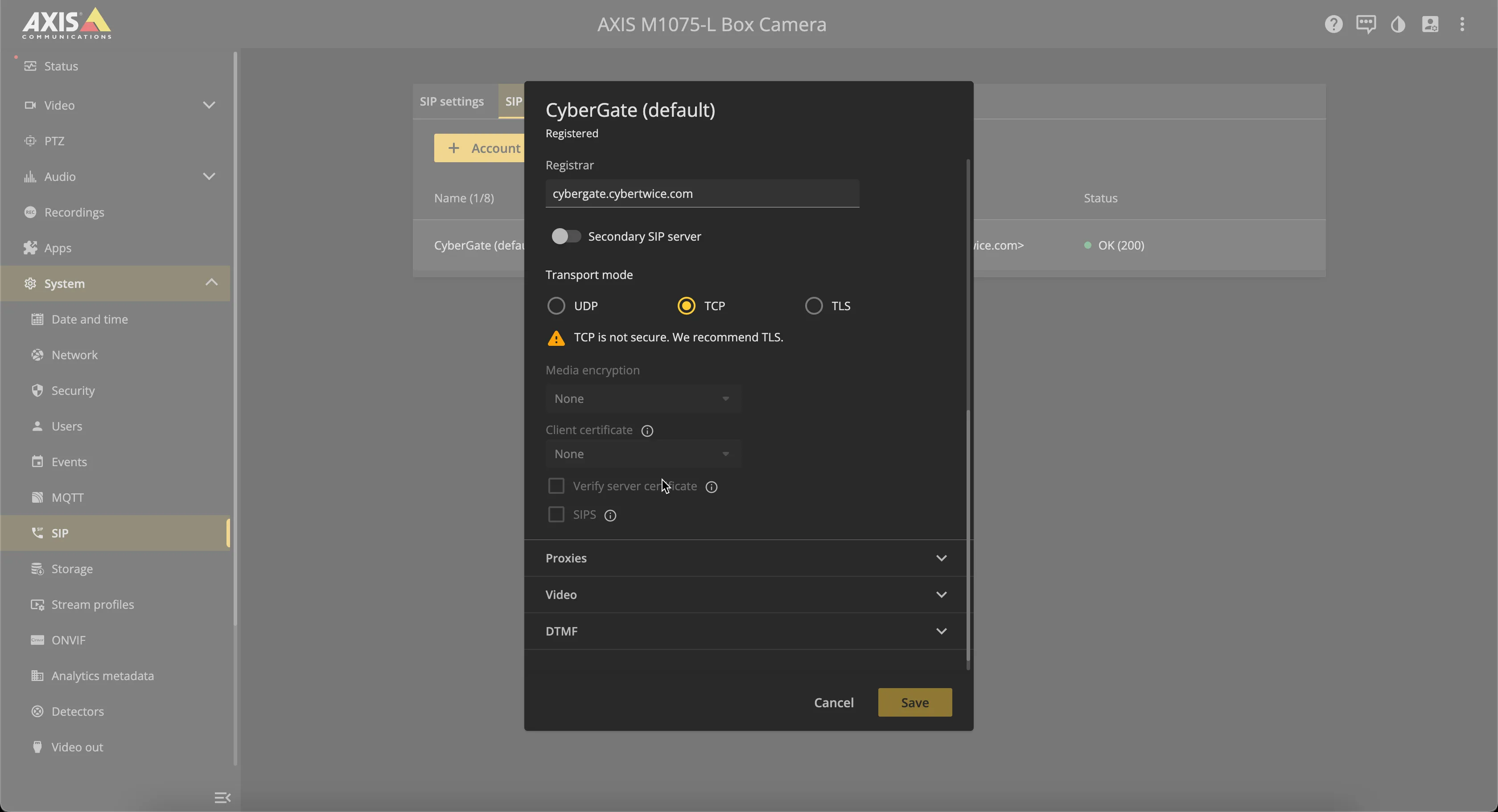Image resolution: width=1498 pixels, height=812 pixels.
Task: Expand the Audio sidebar submenu chevron
Action: pyautogui.click(x=209, y=176)
